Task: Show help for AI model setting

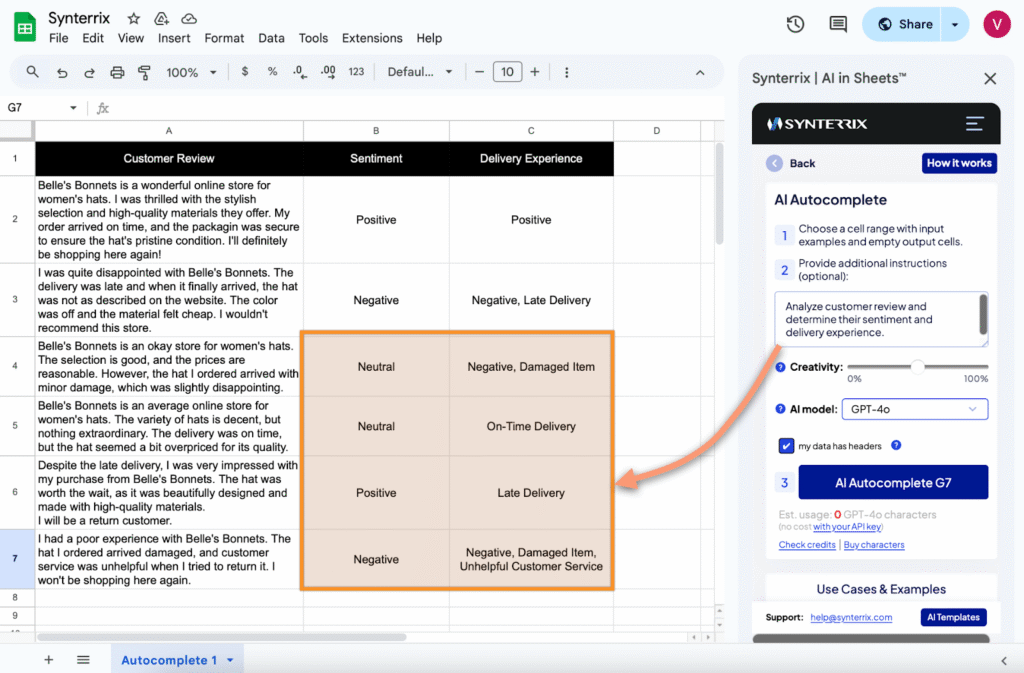Action: click(x=780, y=409)
